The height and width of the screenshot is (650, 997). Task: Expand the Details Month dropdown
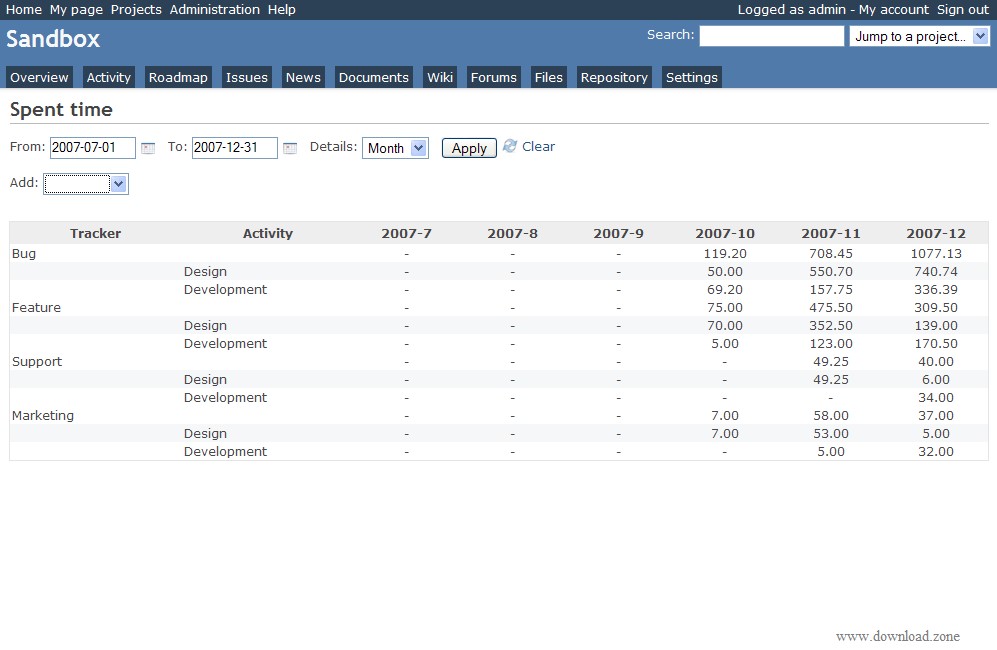pyautogui.click(x=395, y=148)
